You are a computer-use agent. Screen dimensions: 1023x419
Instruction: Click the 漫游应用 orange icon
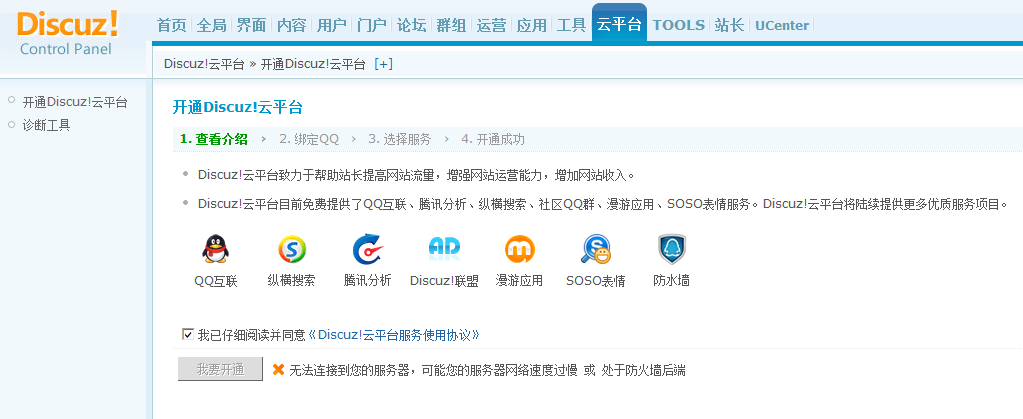click(x=519, y=249)
